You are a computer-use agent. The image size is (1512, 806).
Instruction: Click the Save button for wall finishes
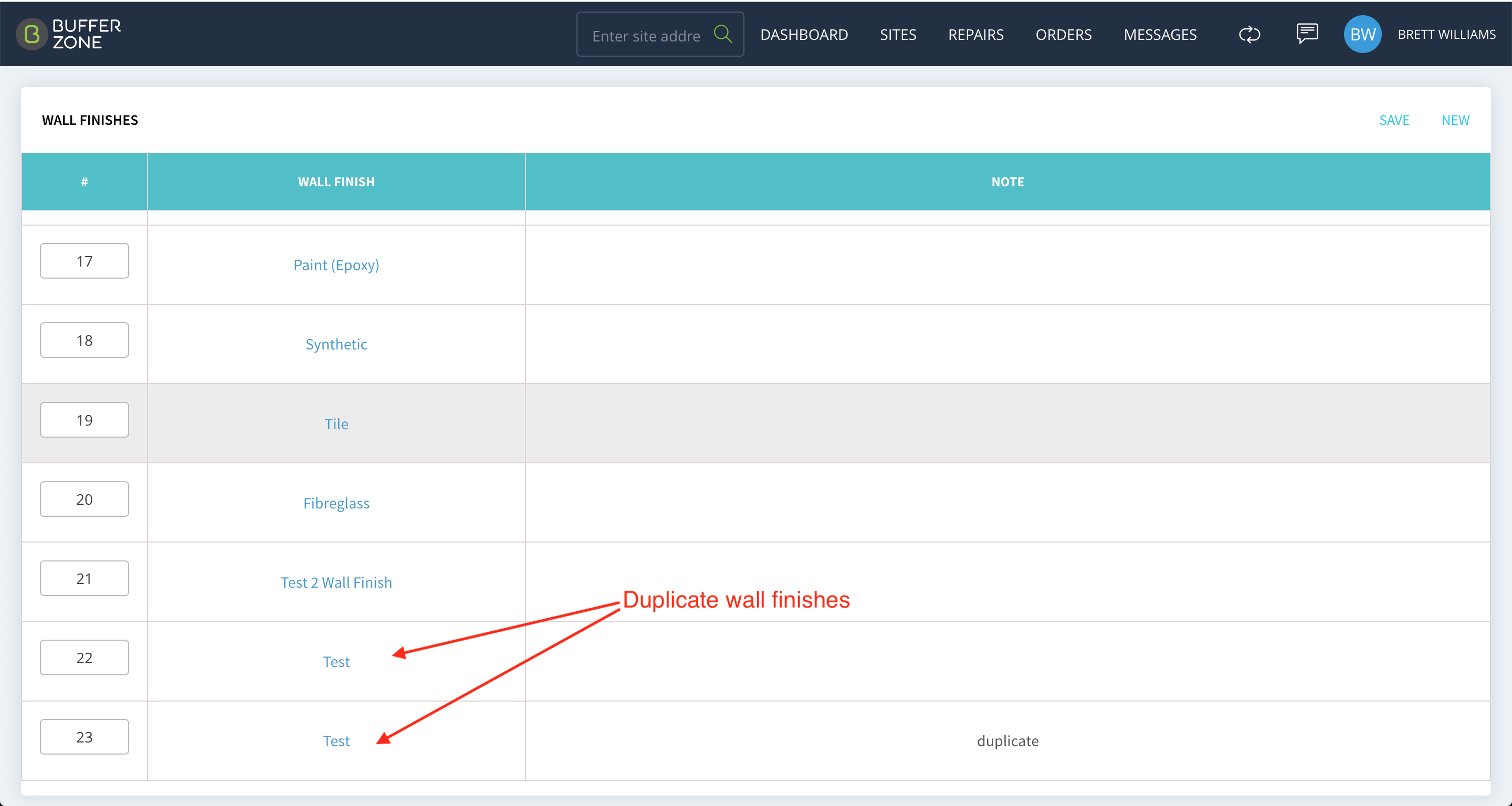1394,120
